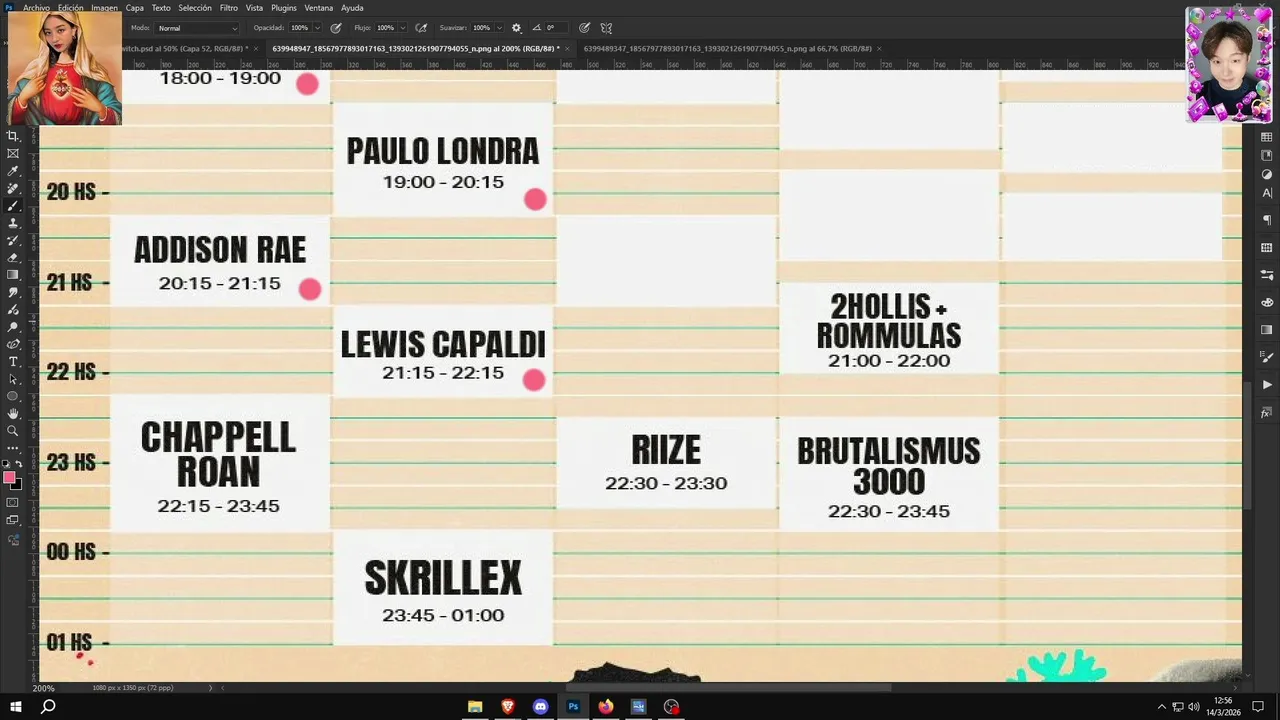This screenshot has width=1280, height=720.
Task: Select the Gradient tool
Action: [13, 274]
